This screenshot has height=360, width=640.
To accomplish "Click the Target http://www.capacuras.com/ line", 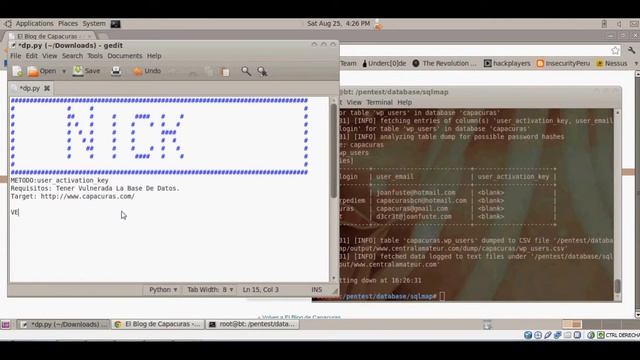I will (x=73, y=196).
